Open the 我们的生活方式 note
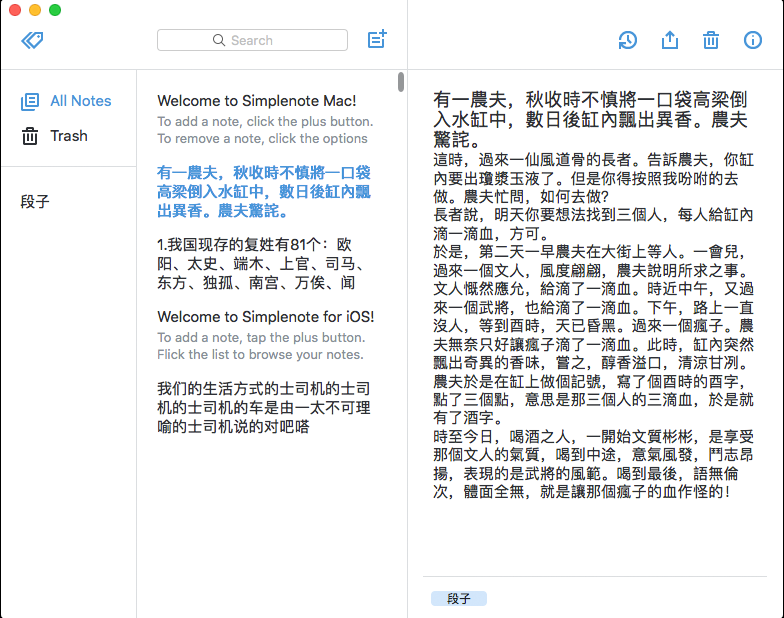This screenshot has width=784, height=618. [x=264, y=407]
